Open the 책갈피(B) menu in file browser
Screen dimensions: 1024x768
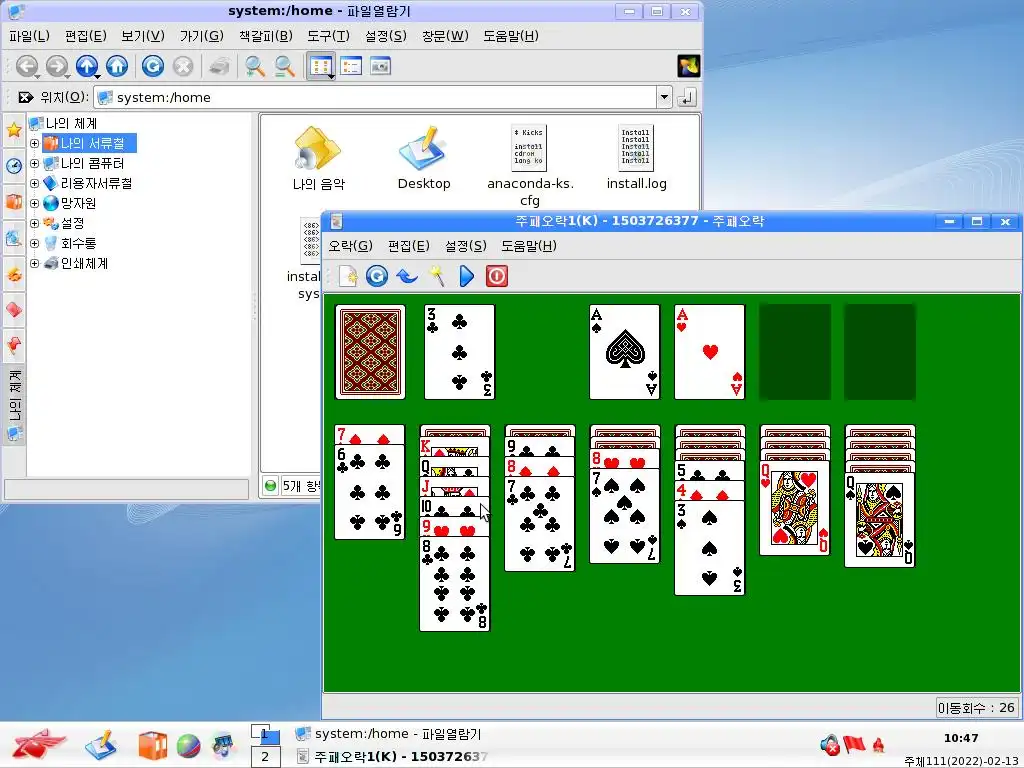coord(265,36)
